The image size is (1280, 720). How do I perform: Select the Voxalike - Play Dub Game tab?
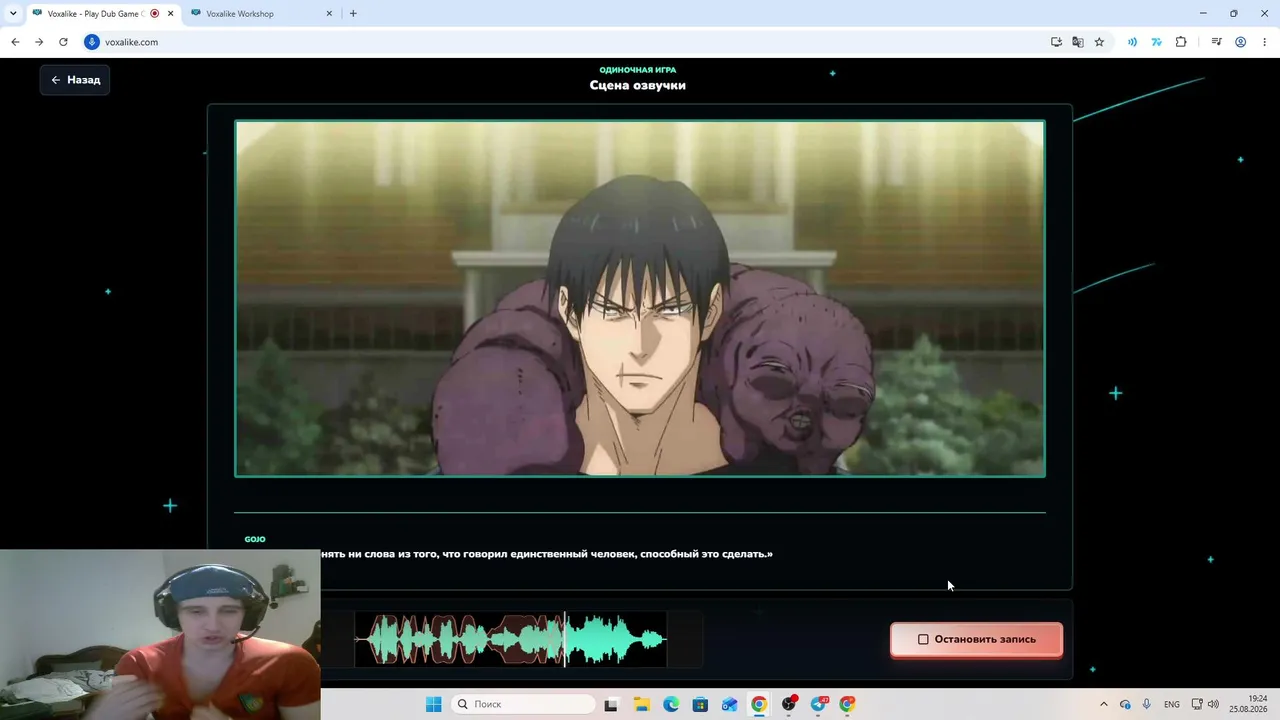click(x=97, y=14)
